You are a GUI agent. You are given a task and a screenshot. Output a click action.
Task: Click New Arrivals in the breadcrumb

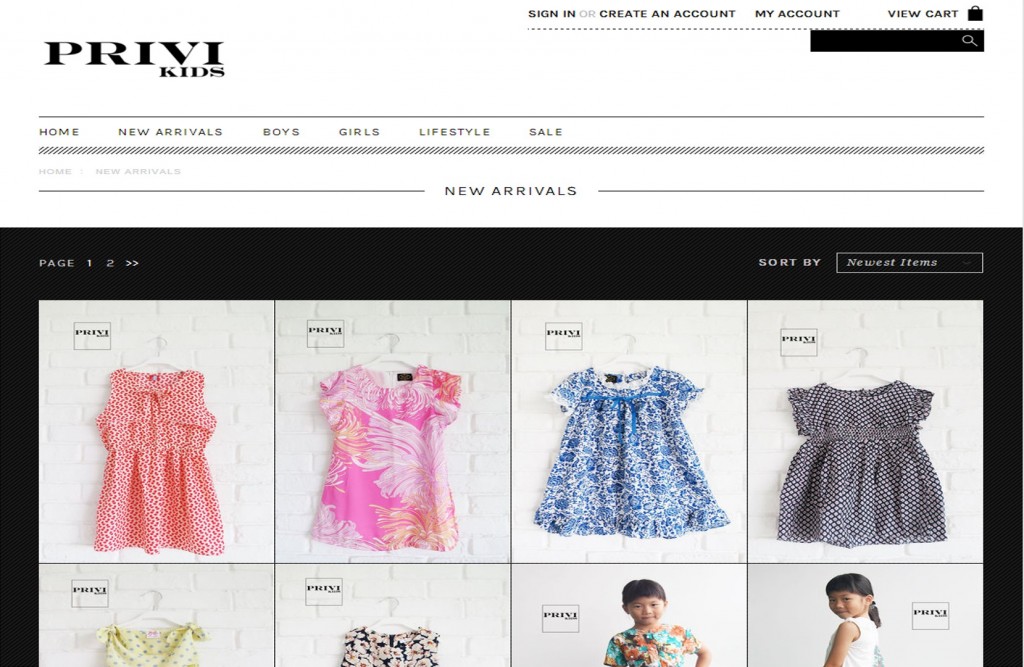138,172
